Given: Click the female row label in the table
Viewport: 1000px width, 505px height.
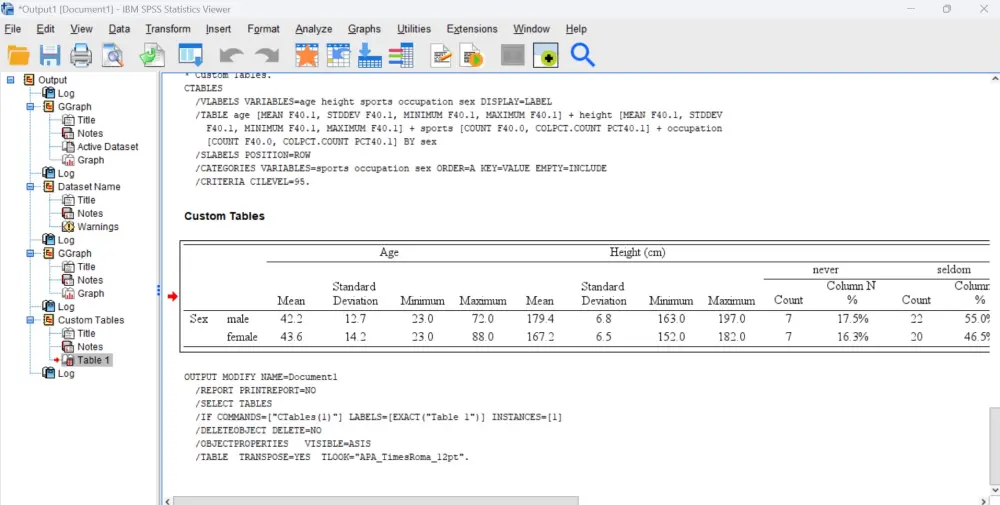Looking at the screenshot, I should (242, 337).
